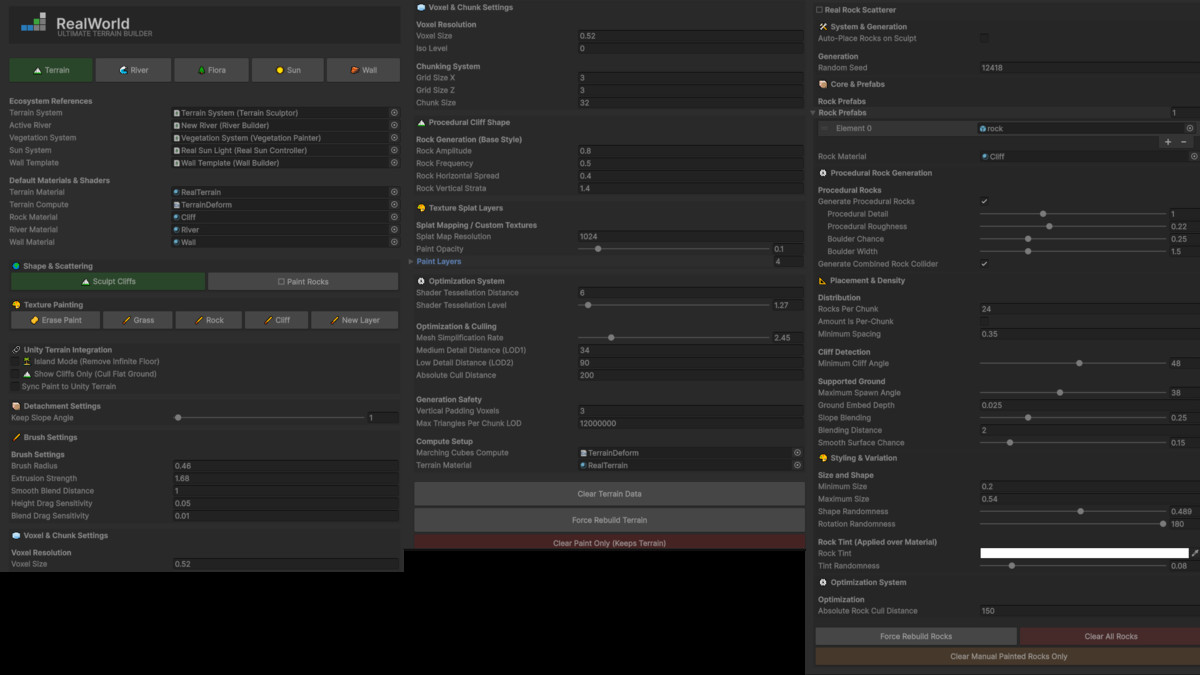This screenshot has width=1200, height=675.
Task: Open object picker for Terrain Material field
Action: click(394, 192)
